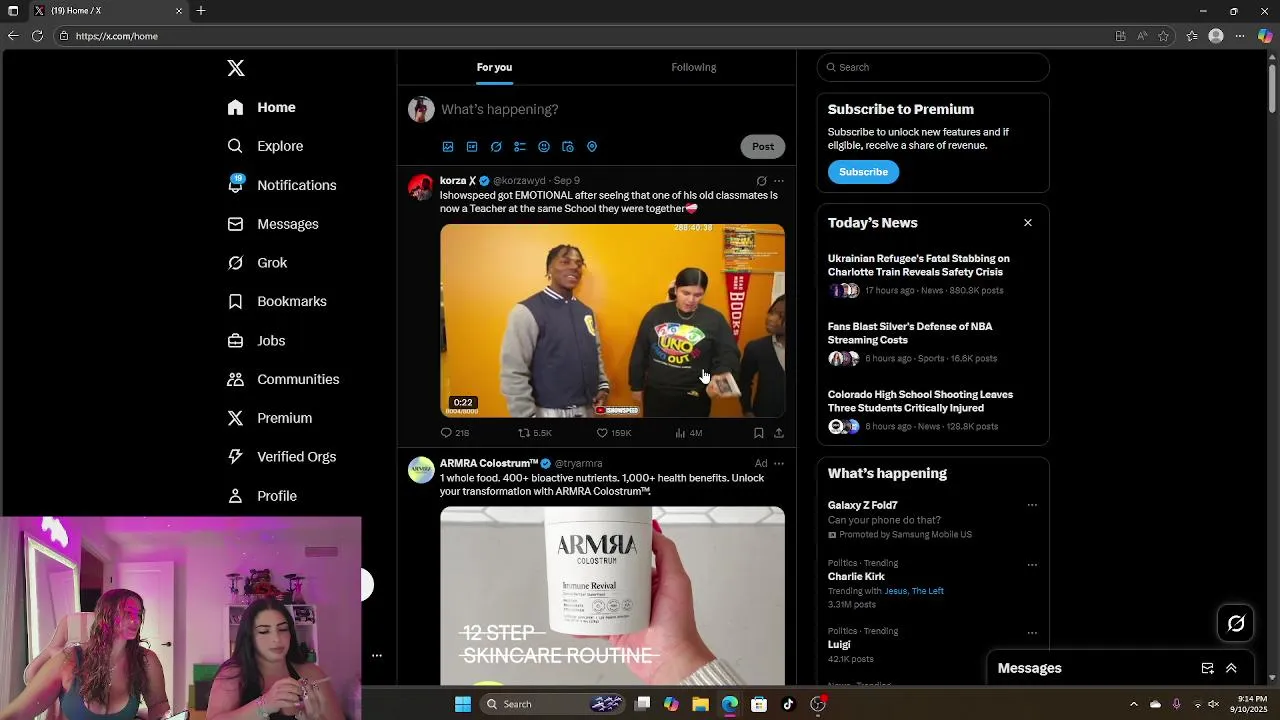Image resolution: width=1280 pixels, height=720 pixels.
Task: Click the composer profile avatar
Action: click(x=421, y=110)
